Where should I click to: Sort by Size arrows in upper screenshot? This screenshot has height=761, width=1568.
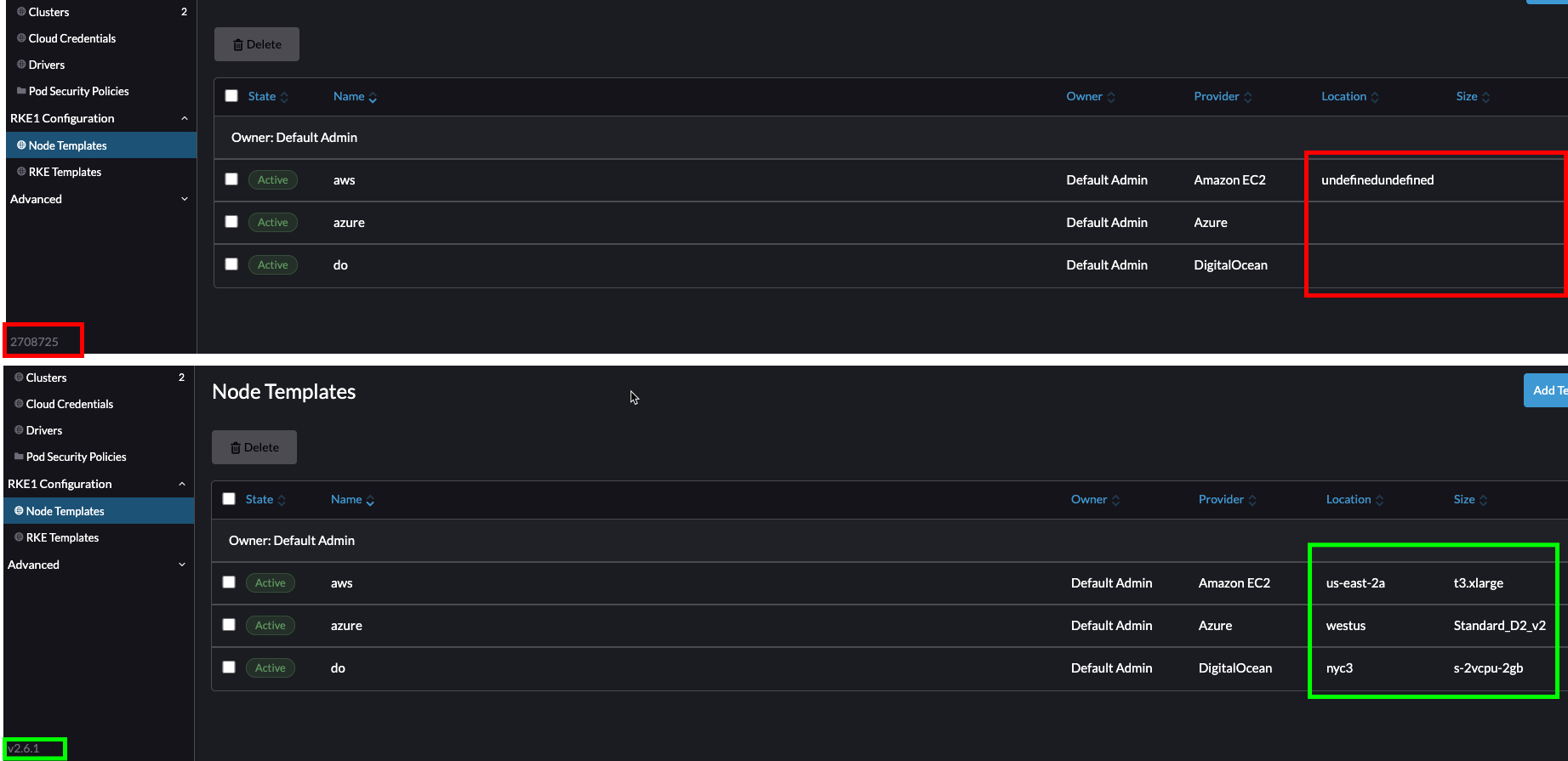(1485, 97)
